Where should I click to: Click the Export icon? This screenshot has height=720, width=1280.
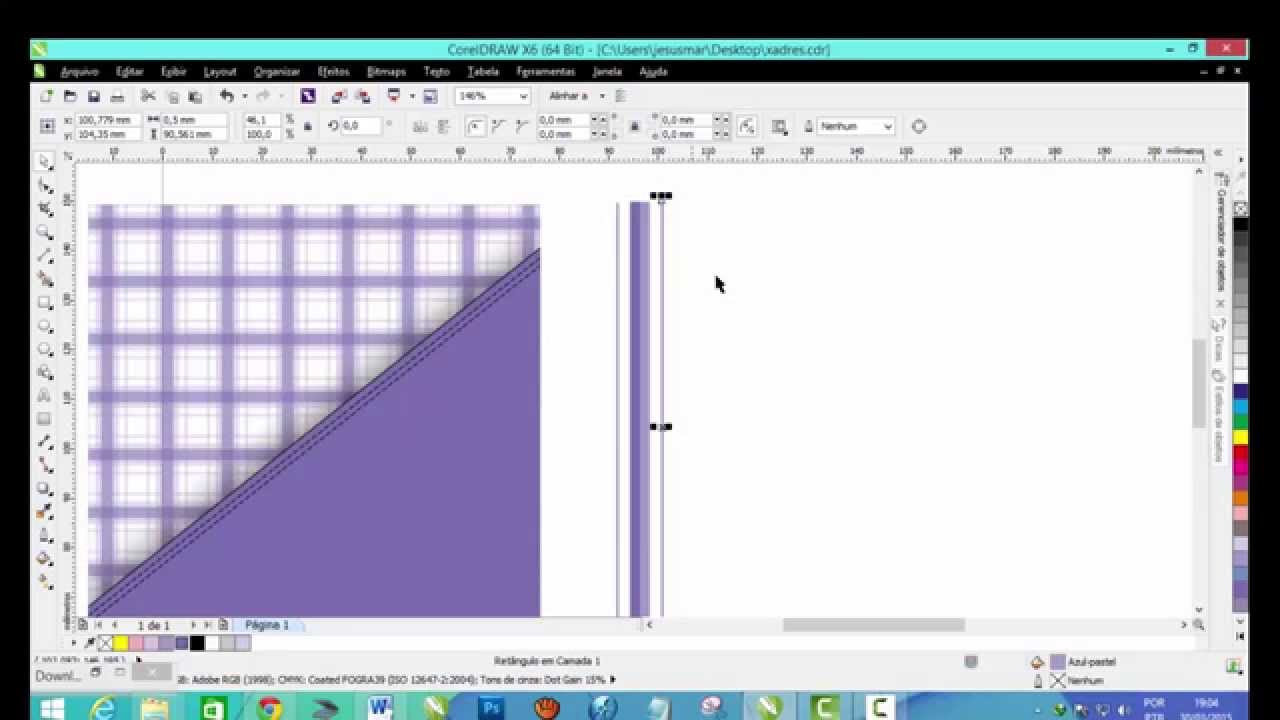tap(362, 96)
